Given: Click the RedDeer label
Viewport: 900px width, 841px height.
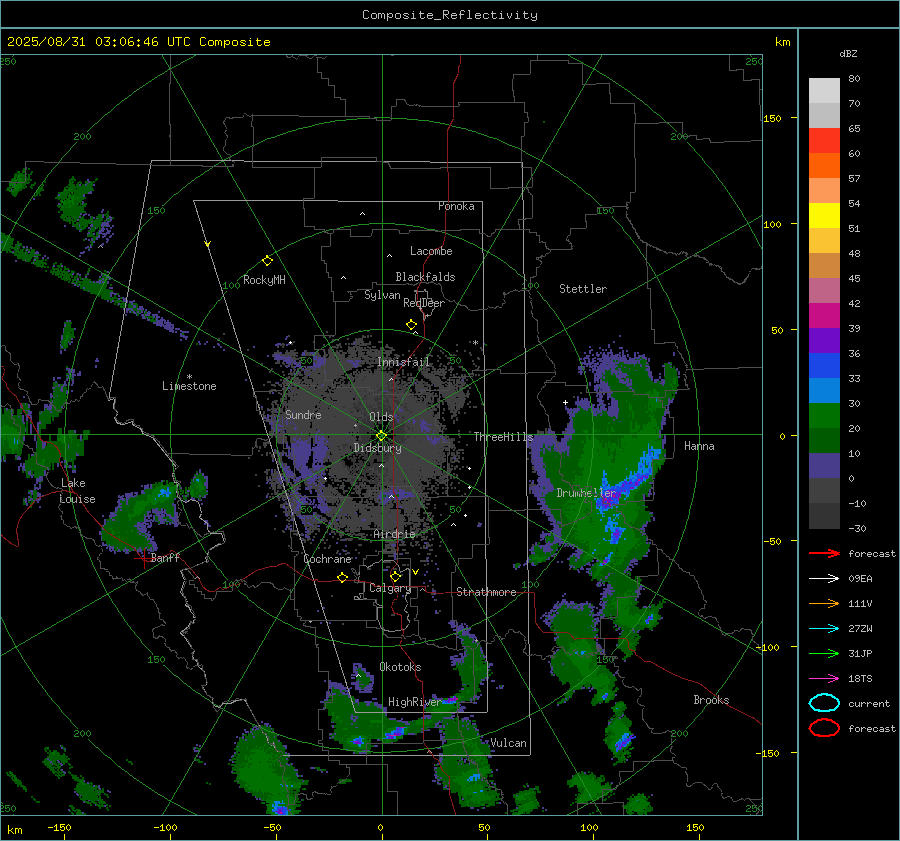Looking at the screenshot, I should pos(424,303).
